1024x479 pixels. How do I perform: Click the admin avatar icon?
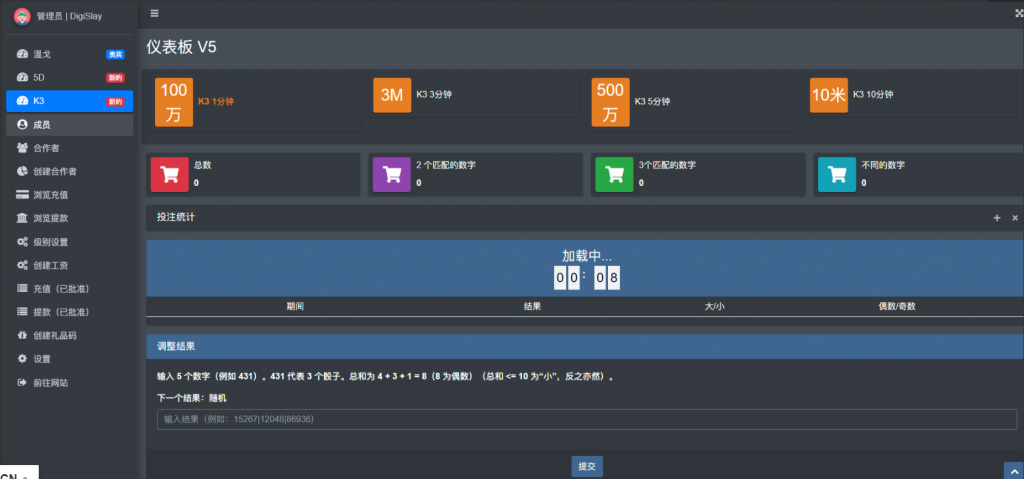22,16
